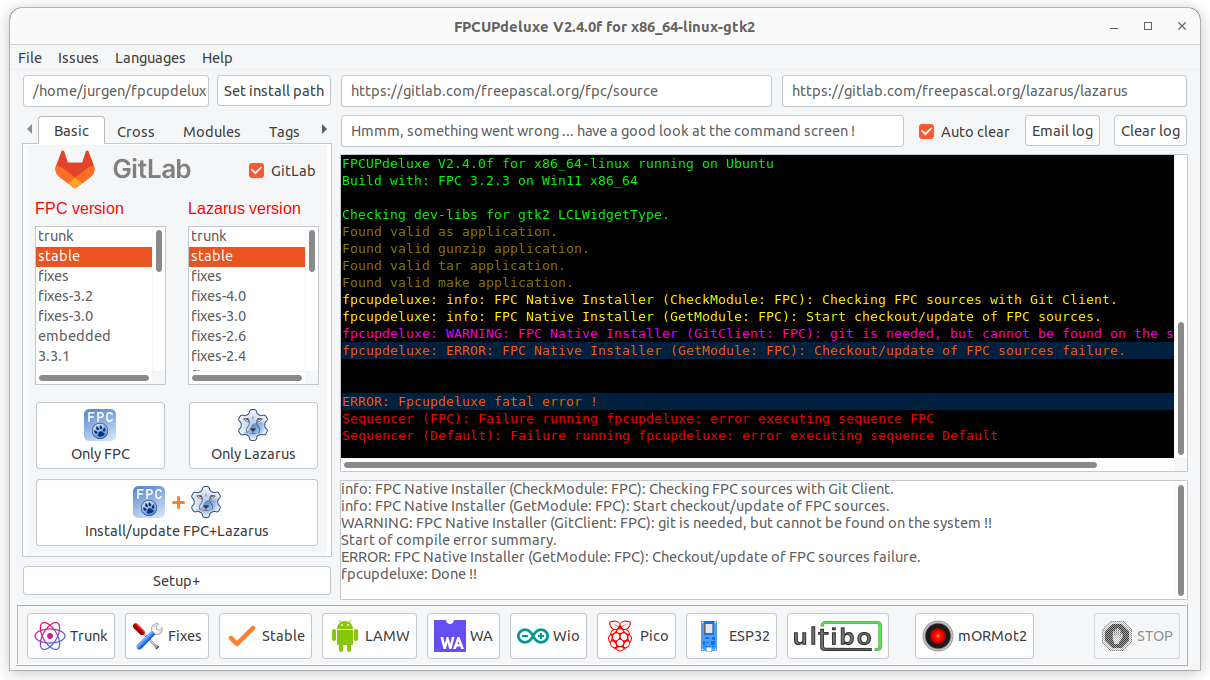Image resolution: width=1210 pixels, height=680 pixels.
Task: Select the WA WebAssembly icon button
Action: pos(463,636)
